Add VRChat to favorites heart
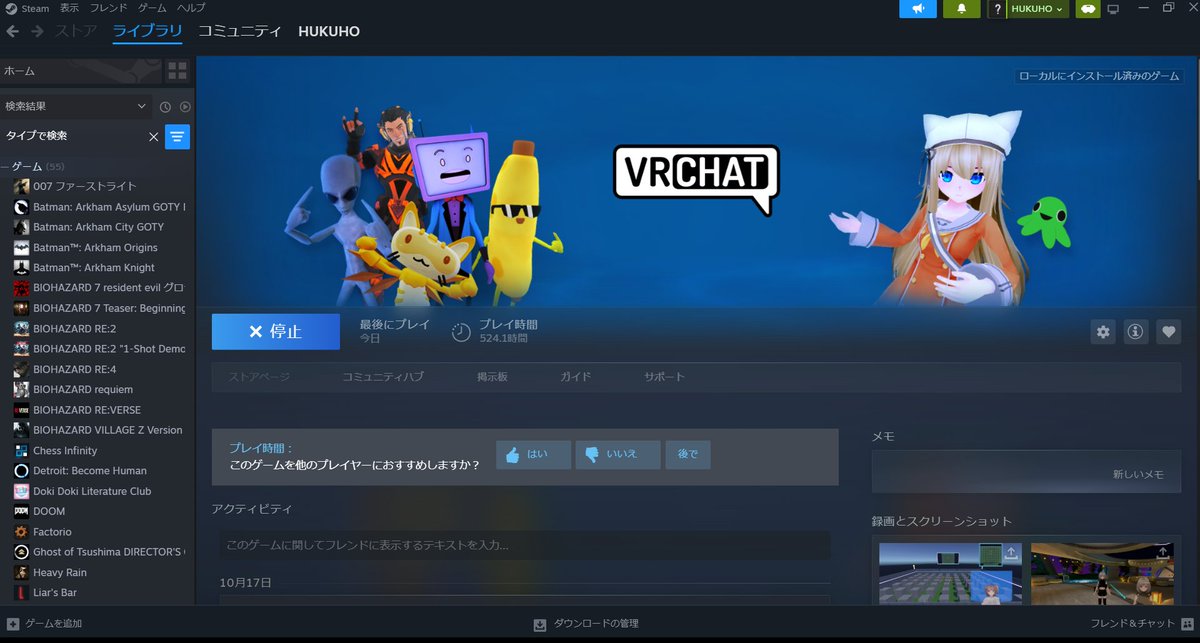The width and height of the screenshot is (1200, 643). [1168, 332]
